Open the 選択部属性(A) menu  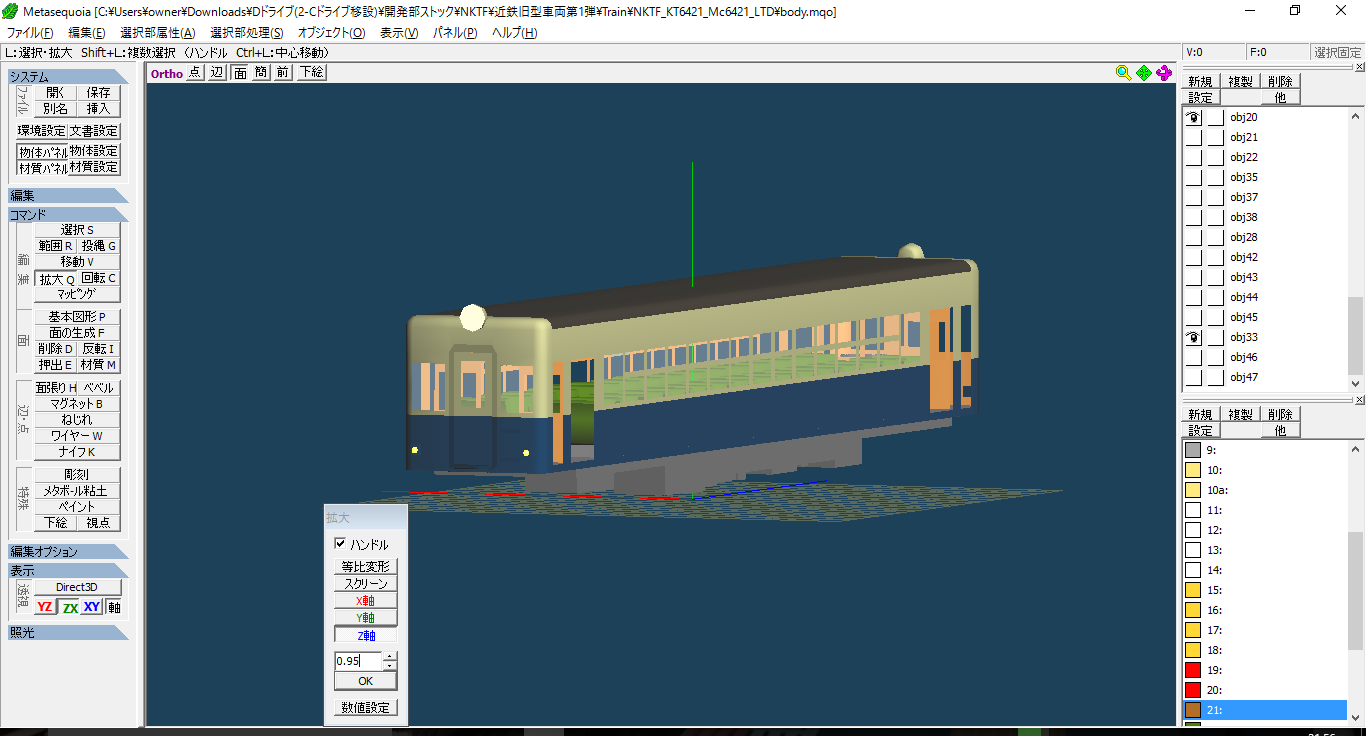pyautogui.click(x=157, y=33)
